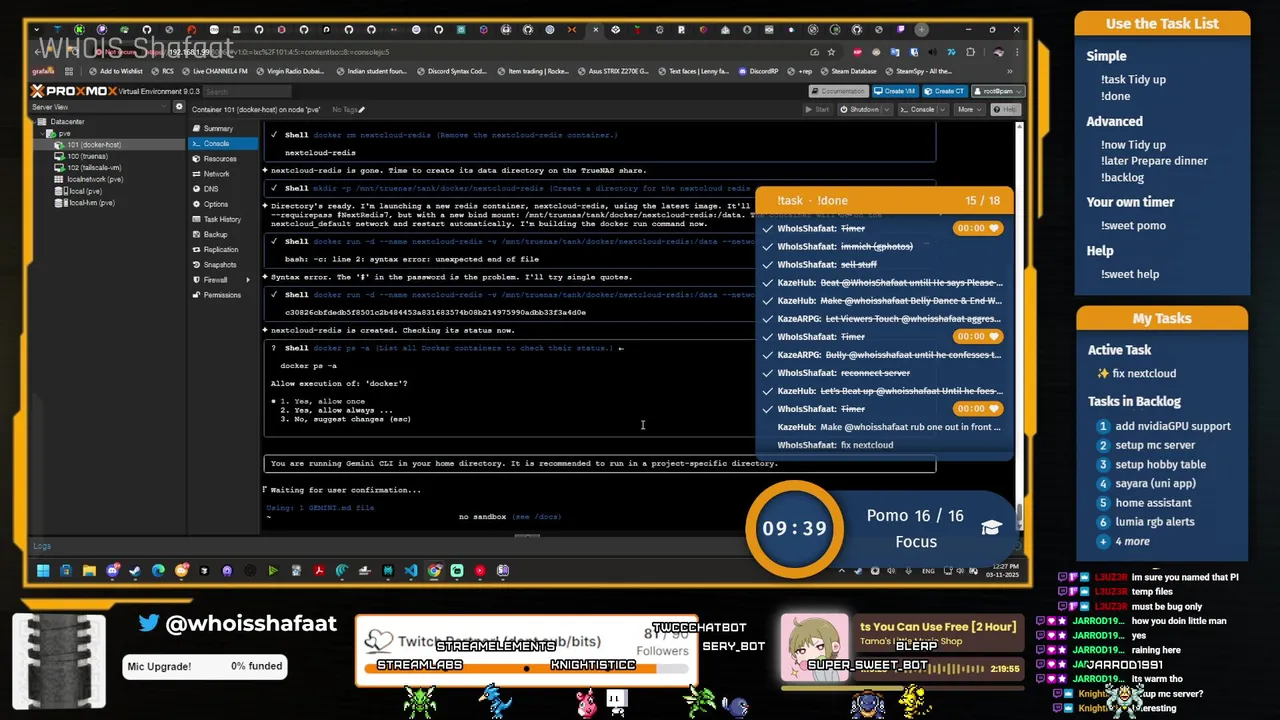The width and height of the screenshot is (1280, 720).
Task: Open the browser extensions puzzle icon
Action: coord(970,52)
